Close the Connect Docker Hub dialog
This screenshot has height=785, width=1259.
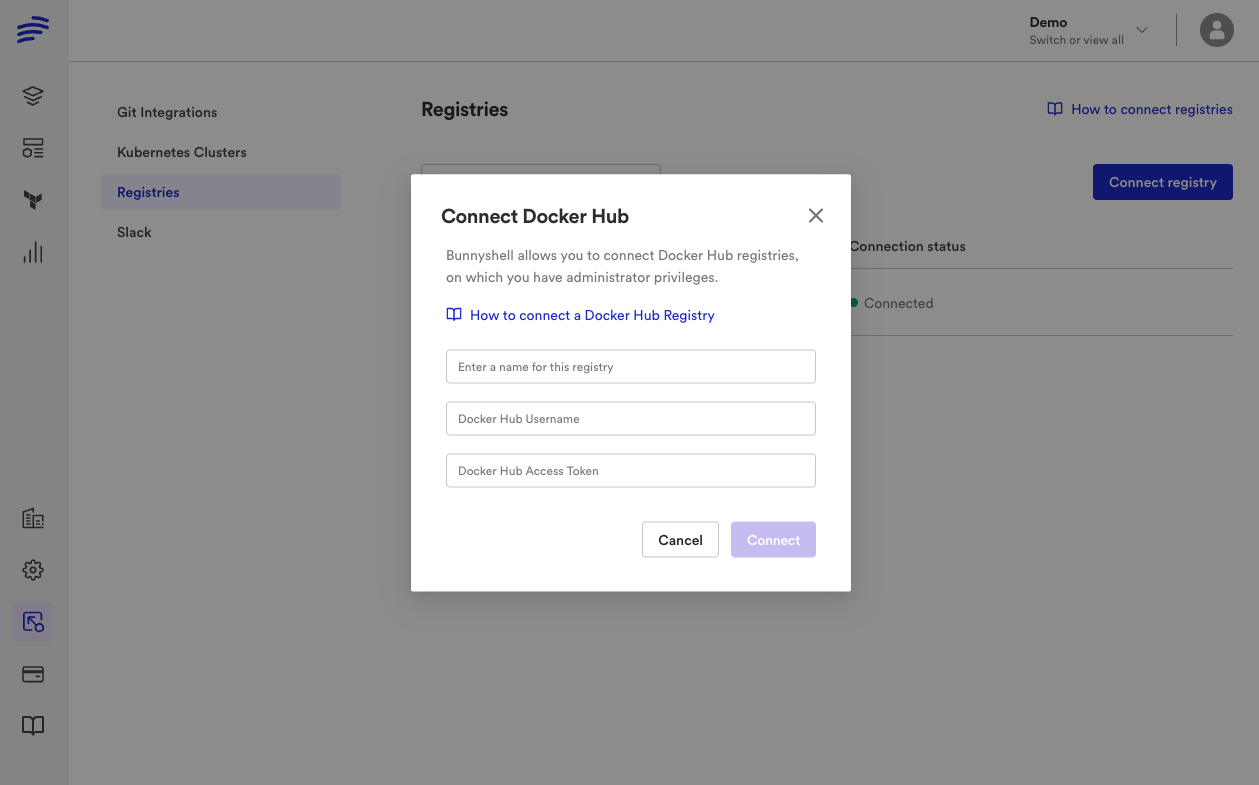tap(816, 216)
